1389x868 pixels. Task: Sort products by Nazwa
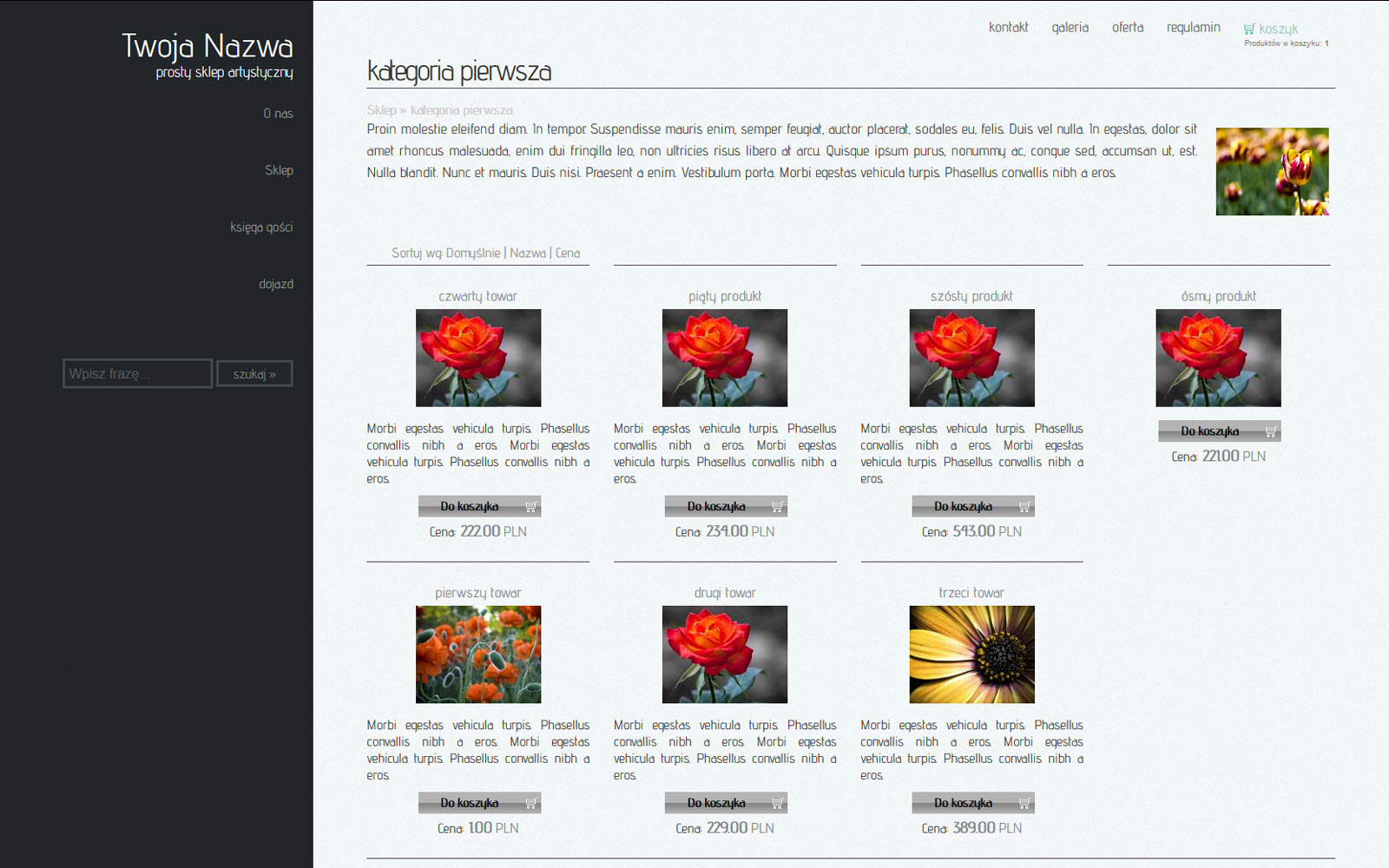pos(528,253)
